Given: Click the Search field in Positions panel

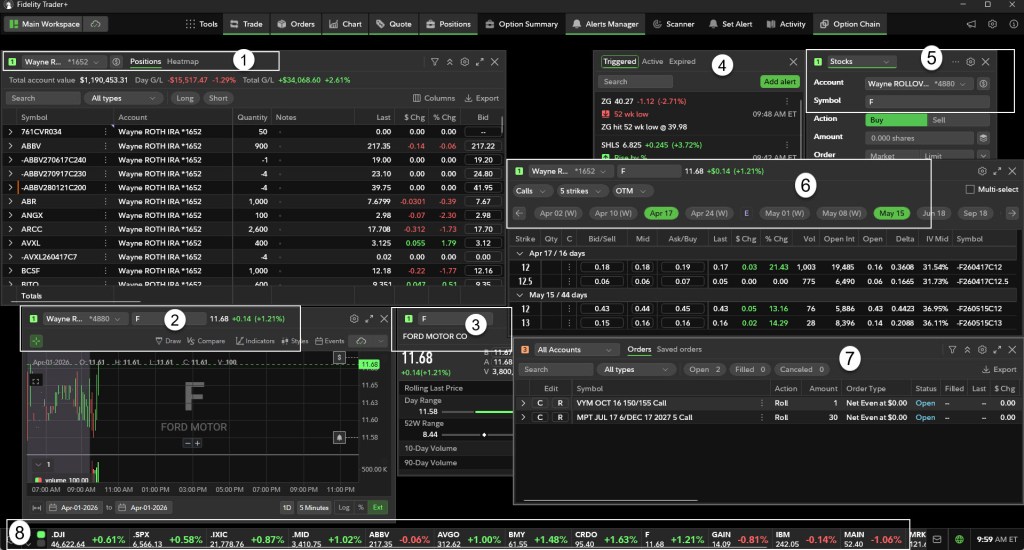Looking at the screenshot, I should coord(42,98).
